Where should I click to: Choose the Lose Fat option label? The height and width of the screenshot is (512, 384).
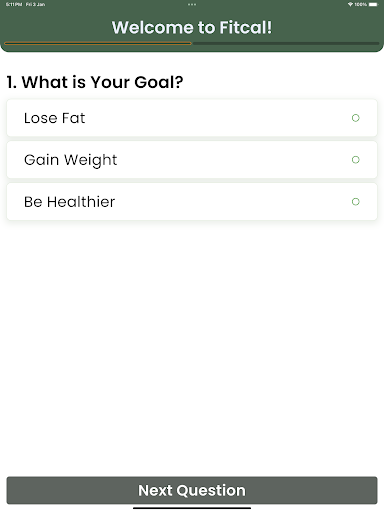click(x=54, y=118)
